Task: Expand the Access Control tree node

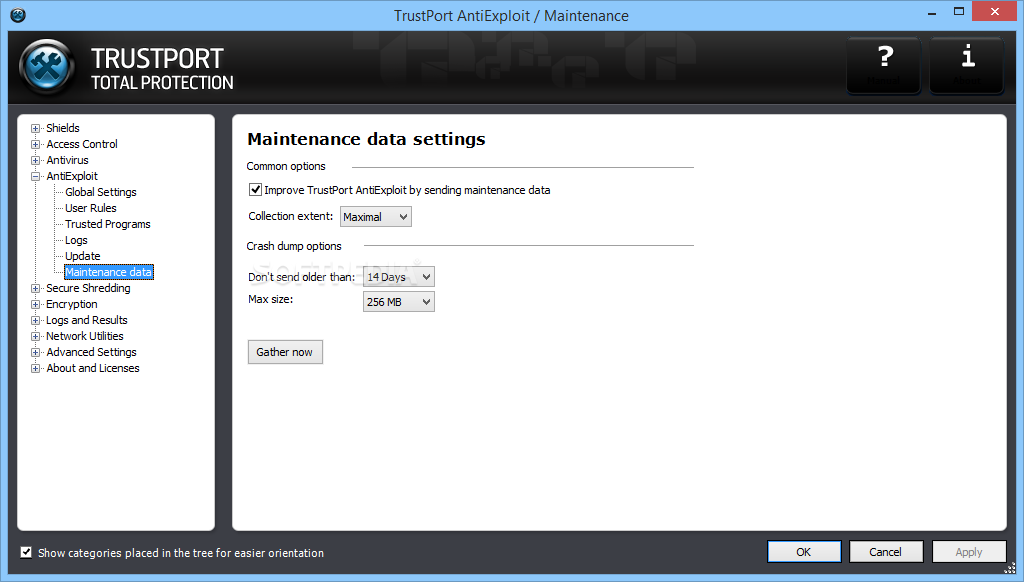Action: [x=35, y=144]
